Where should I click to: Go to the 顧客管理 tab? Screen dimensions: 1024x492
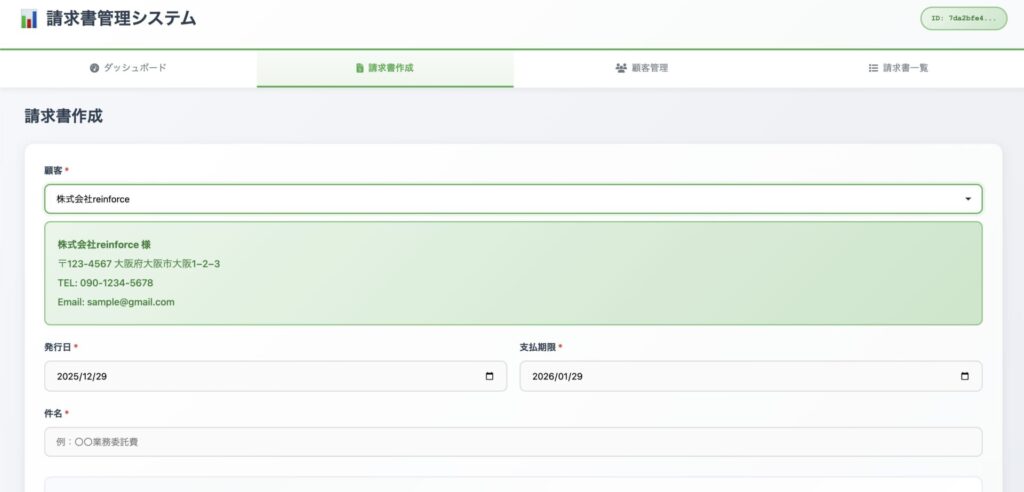[x=650, y=68]
